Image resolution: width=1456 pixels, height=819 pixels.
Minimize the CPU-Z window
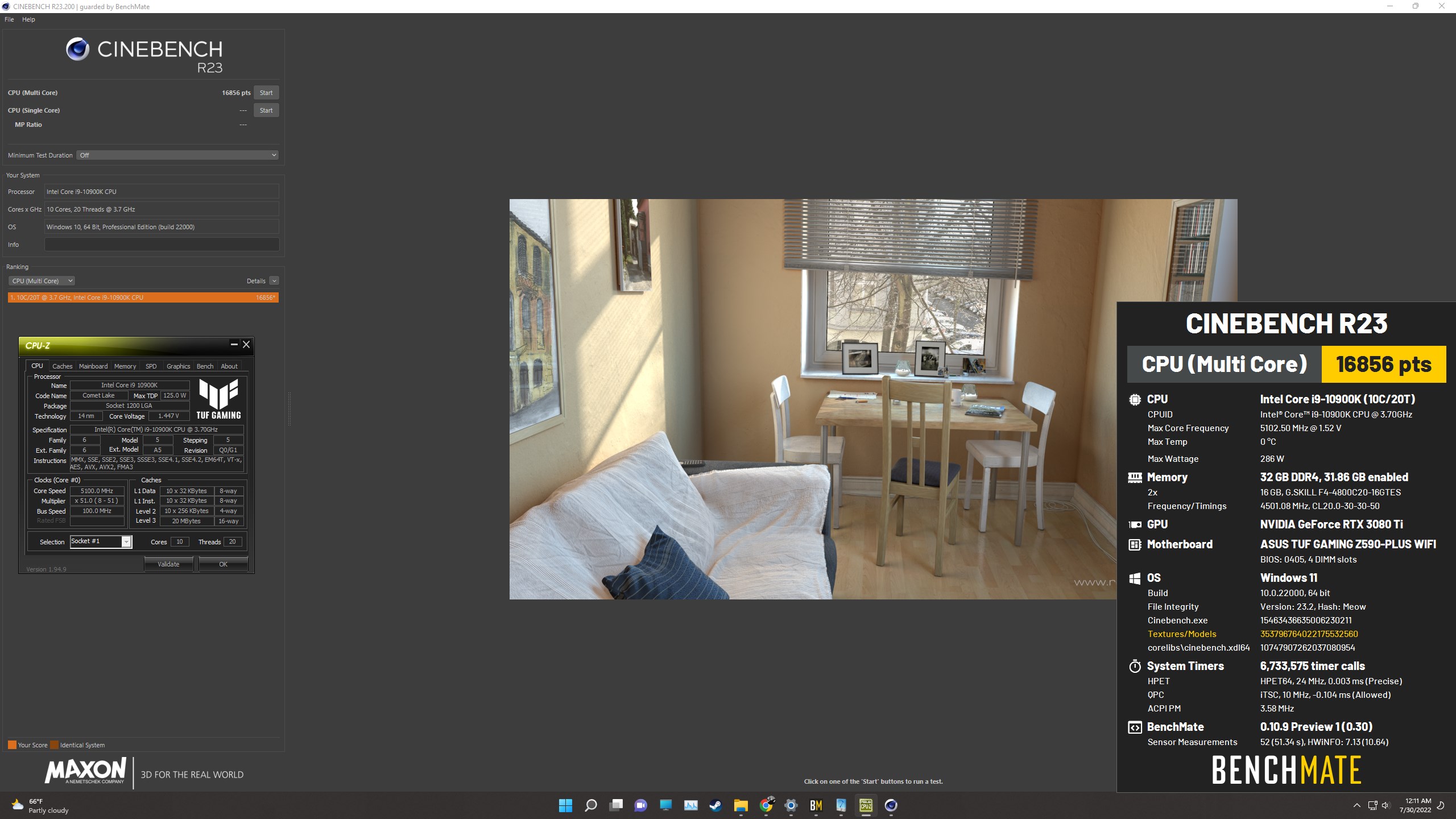[x=234, y=344]
